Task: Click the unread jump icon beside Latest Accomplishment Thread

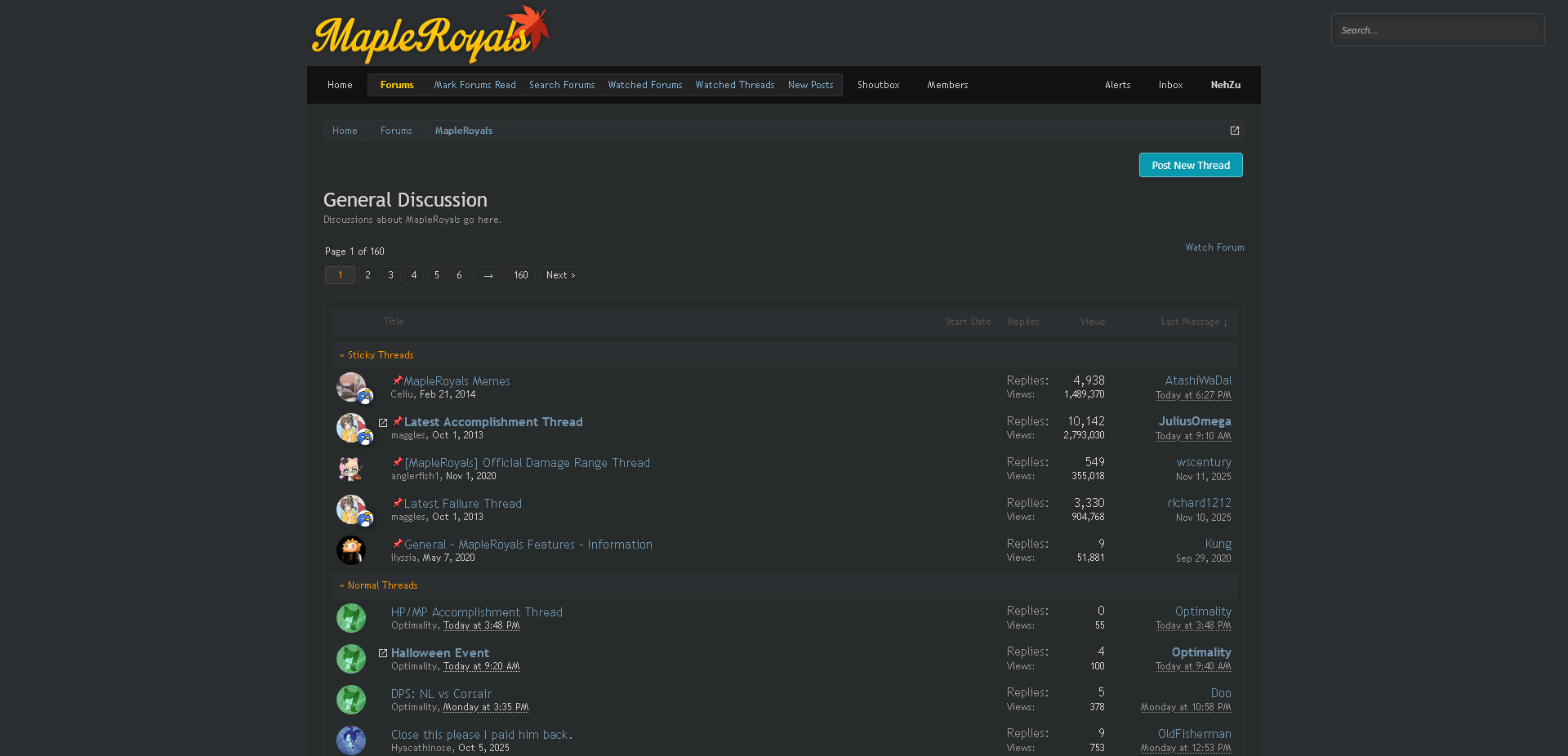Action: click(383, 423)
